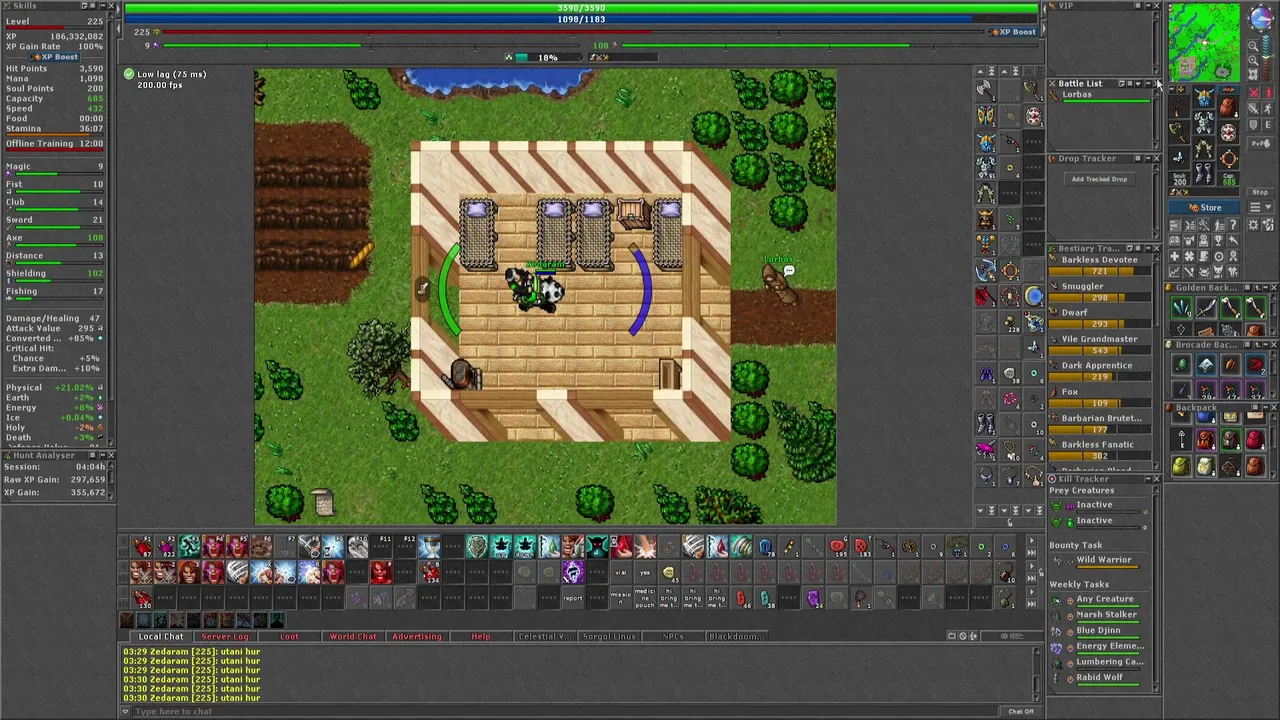The width and height of the screenshot is (1280, 720).
Task: Click the green hit points bar at top
Action: [x=581, y=8]
